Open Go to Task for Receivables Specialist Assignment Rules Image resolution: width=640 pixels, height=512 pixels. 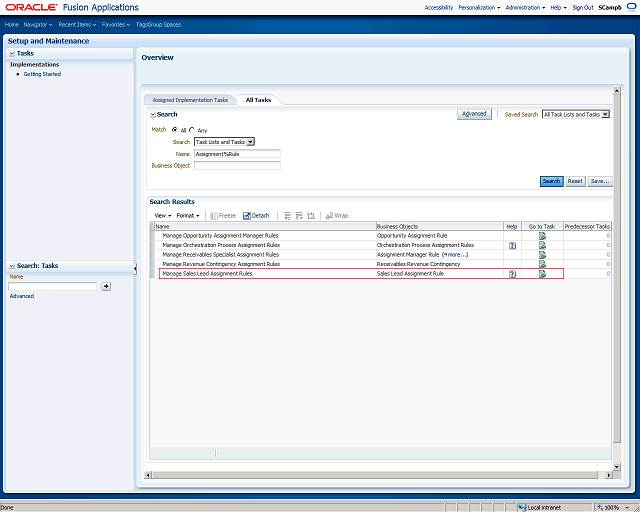[542, 254]
